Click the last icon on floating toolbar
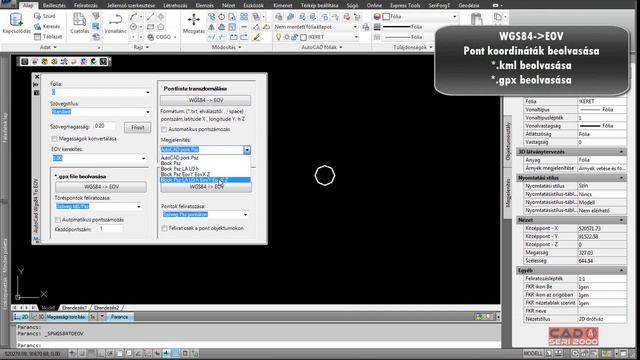Viewport: 640px width, 360px height. 103,62
